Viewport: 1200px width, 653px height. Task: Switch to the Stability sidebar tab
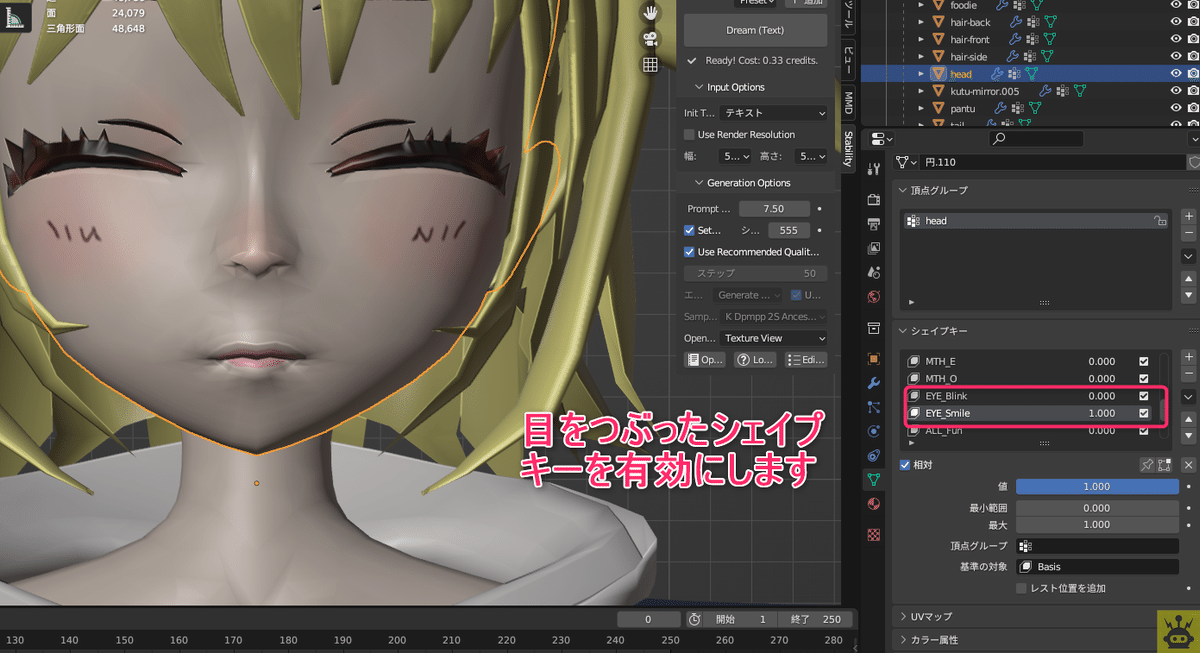848,150
